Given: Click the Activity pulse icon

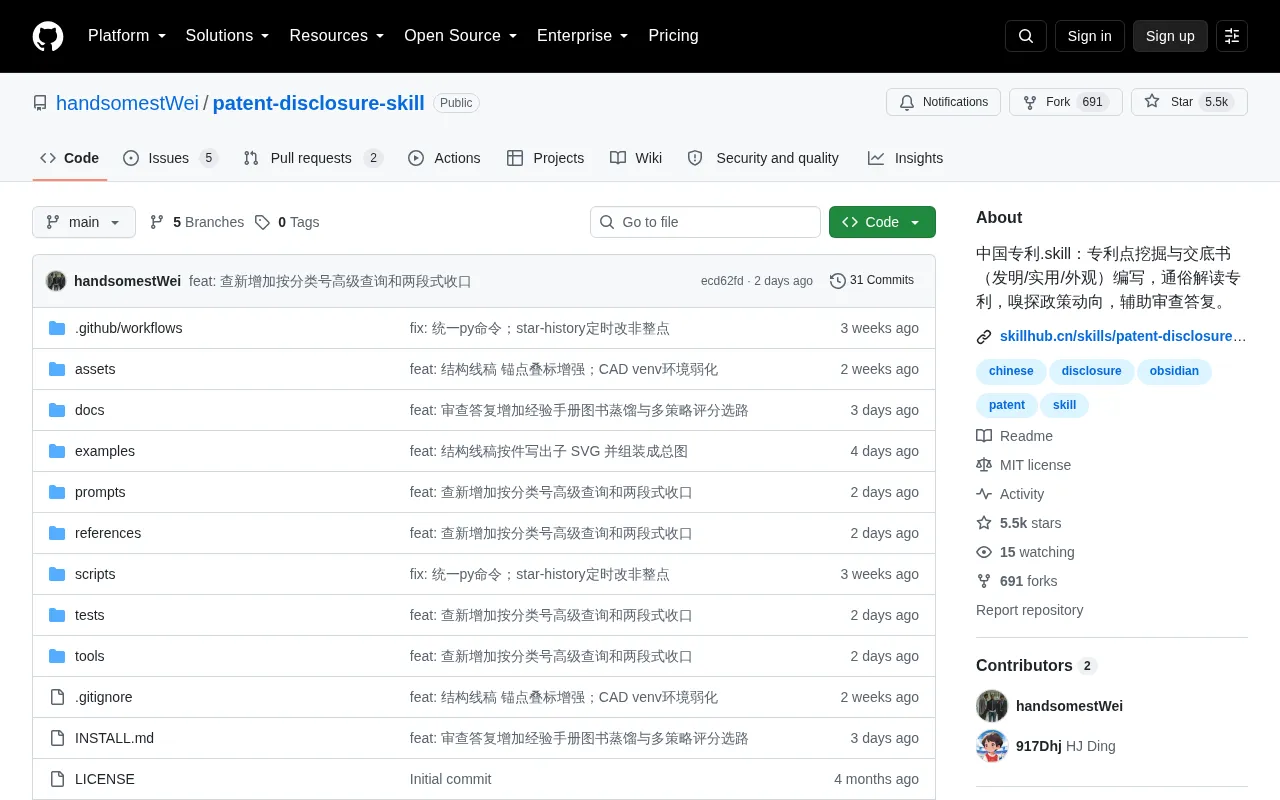Looking at the screenshot, I should [x=984, y=494].
